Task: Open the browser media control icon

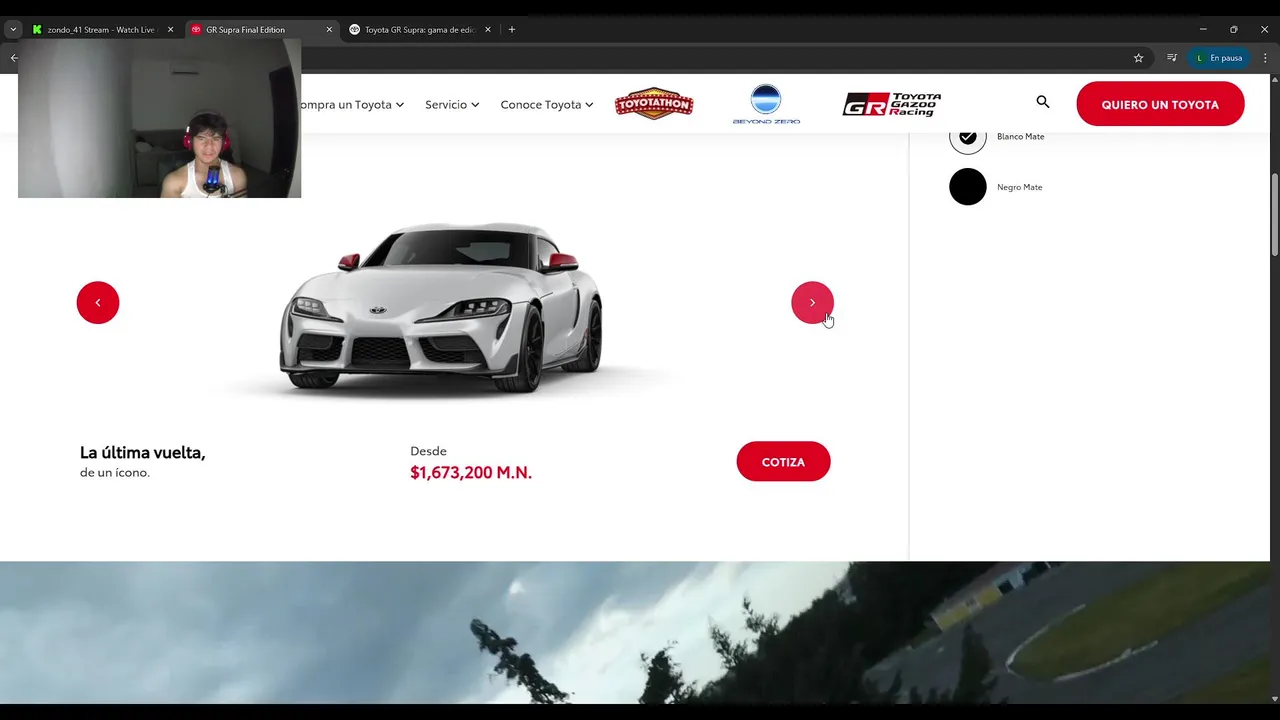Action: pos(1172,58)
